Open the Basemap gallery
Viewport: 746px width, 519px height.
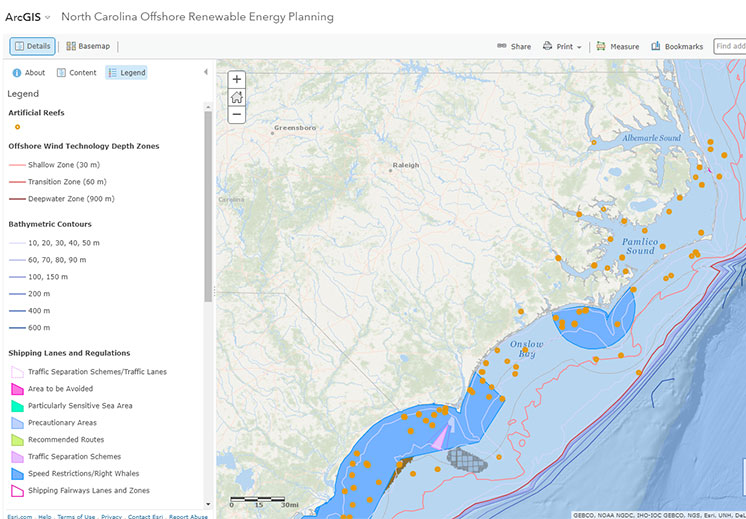pos(88,46)
